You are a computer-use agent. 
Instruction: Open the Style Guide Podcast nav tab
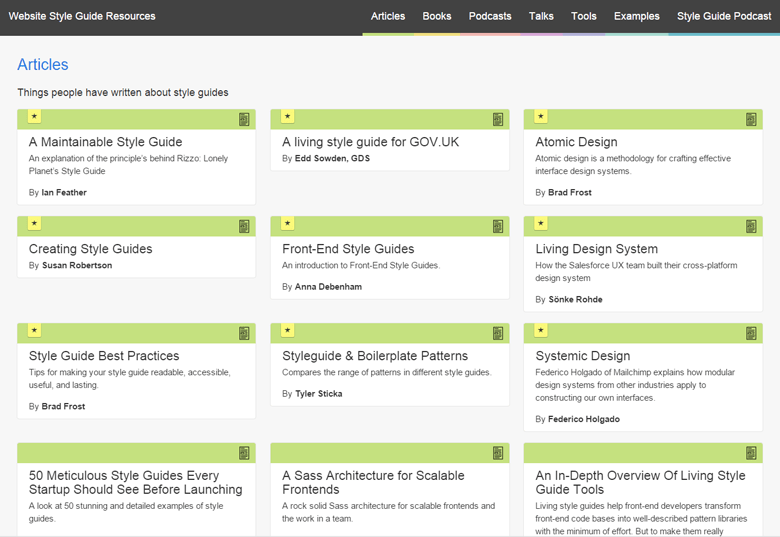pyautogui.click(x=724, y=16)
